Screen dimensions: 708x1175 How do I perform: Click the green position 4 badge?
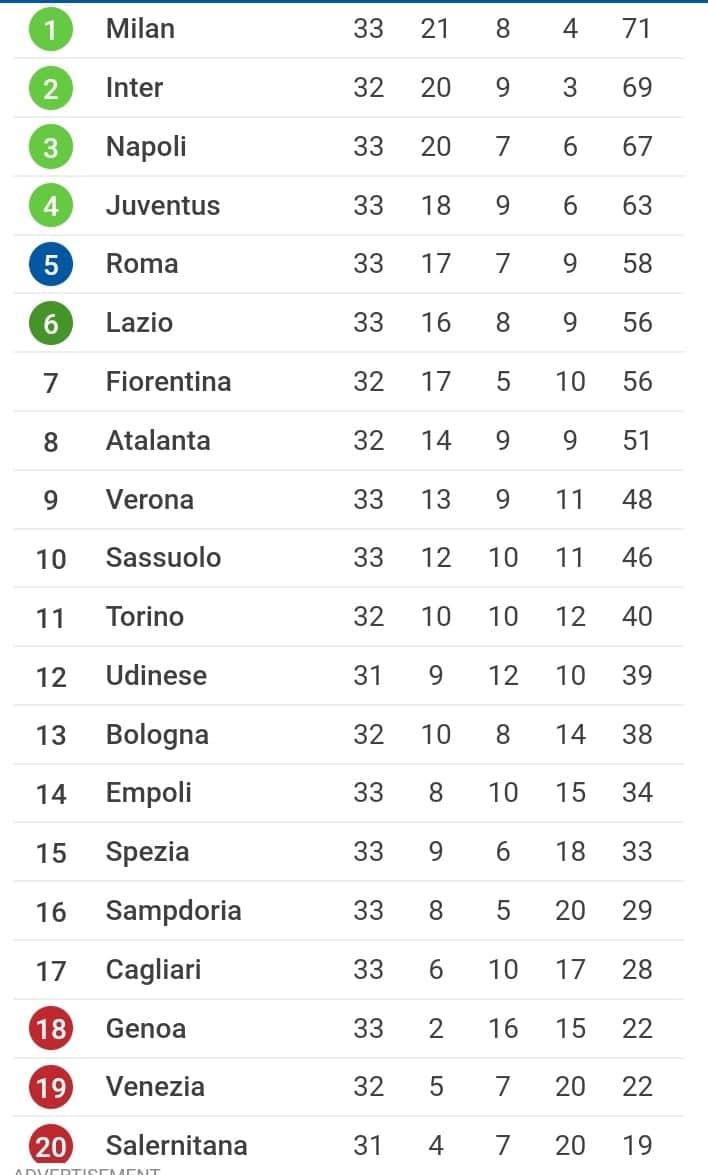pos(51,205)
